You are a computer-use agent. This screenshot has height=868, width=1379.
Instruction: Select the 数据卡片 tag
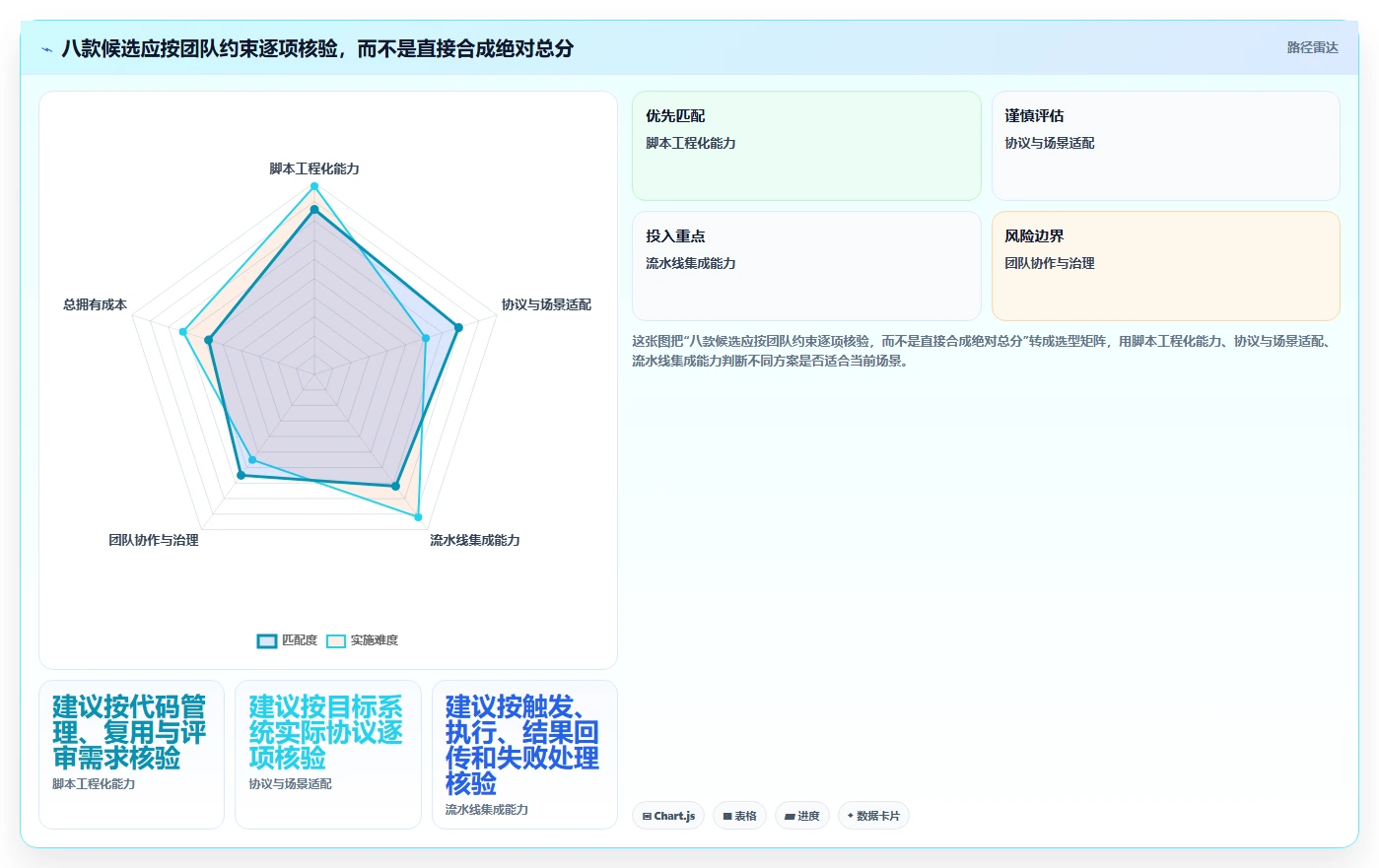(873, 816)
